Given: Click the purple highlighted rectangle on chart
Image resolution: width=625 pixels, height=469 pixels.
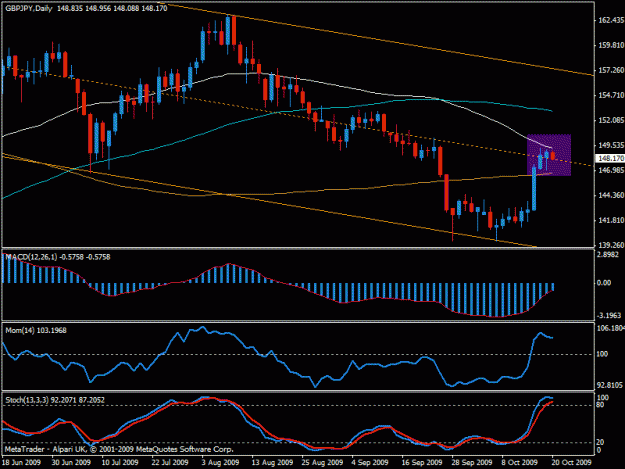Looking at the screenshot, I should coord(549,155).
